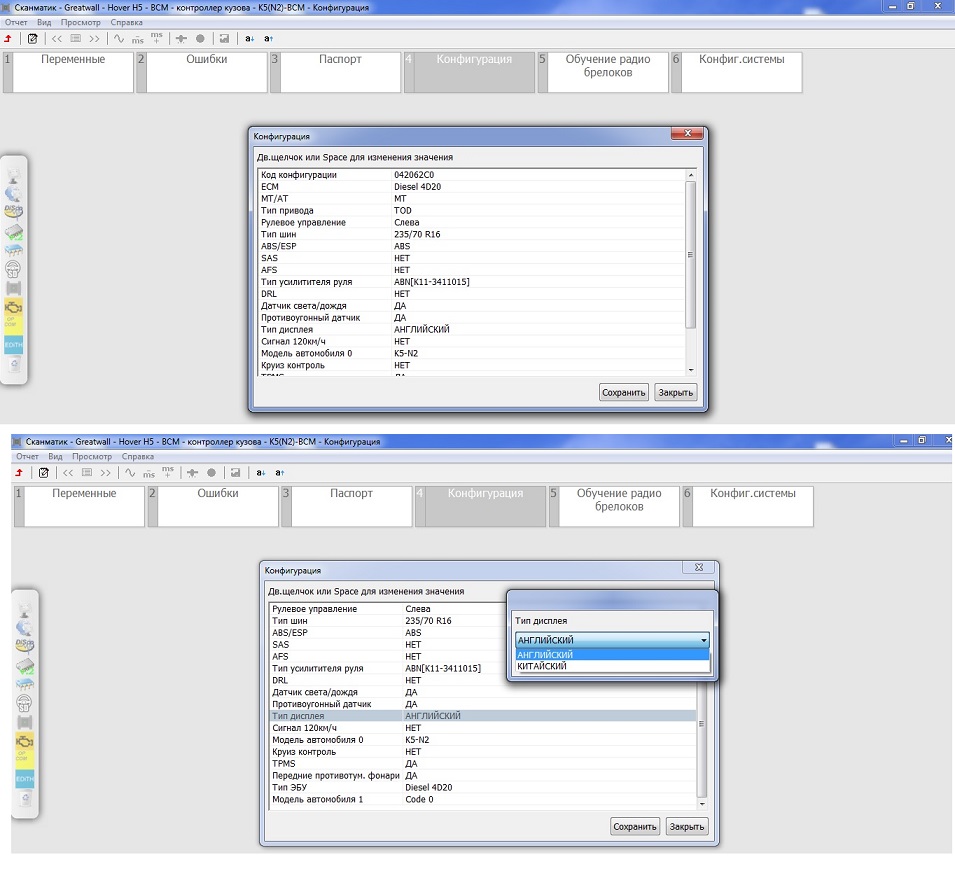This screenshot has height=871, width=955.
Task: Click the sine-wave graph icon in the upper window toolbar
Action: [119, 38]
